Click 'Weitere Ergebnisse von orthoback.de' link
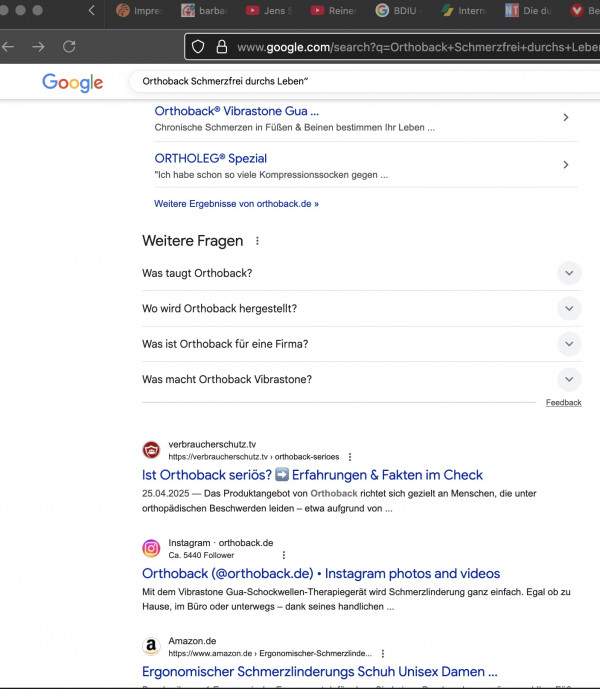The width and height of the screenshot is (600, 689). pyautogui.click(x=236, y=204)
